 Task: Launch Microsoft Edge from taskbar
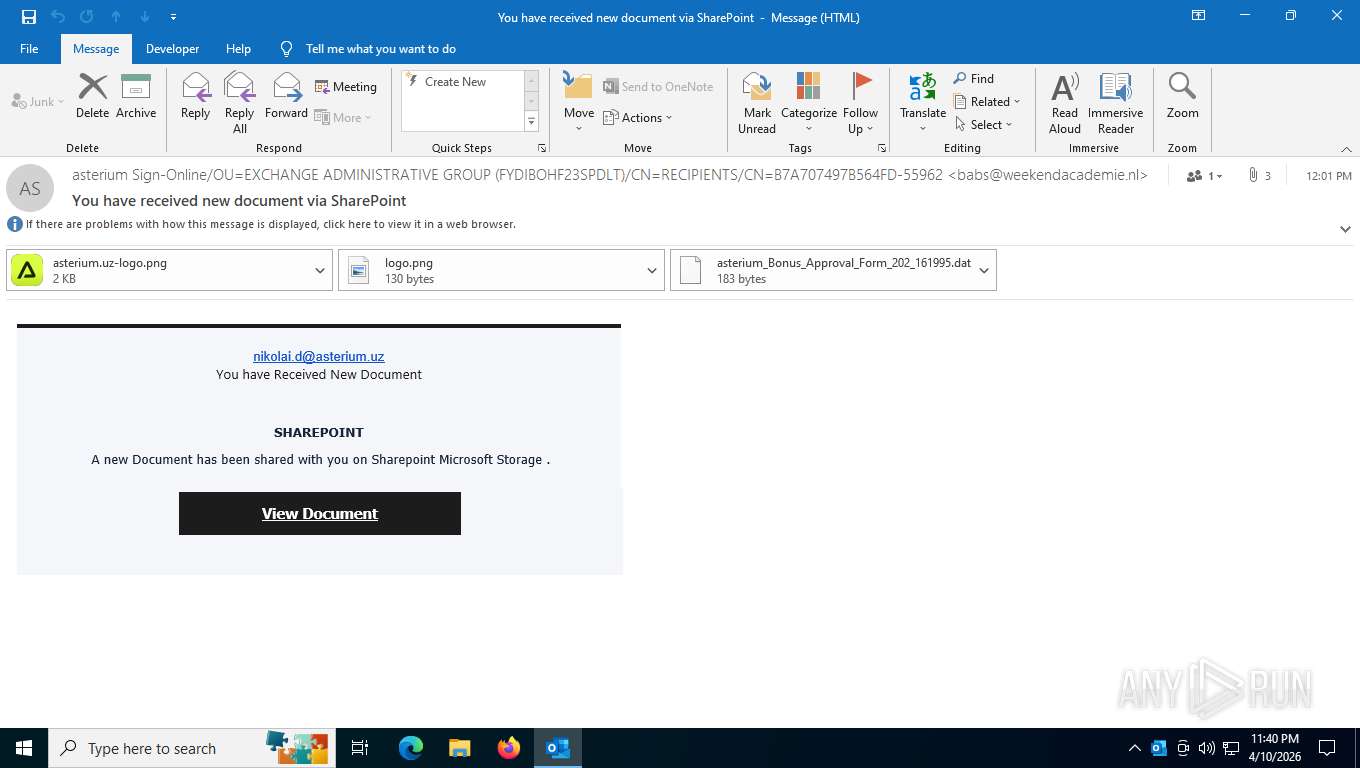click(x=411, y=748)
